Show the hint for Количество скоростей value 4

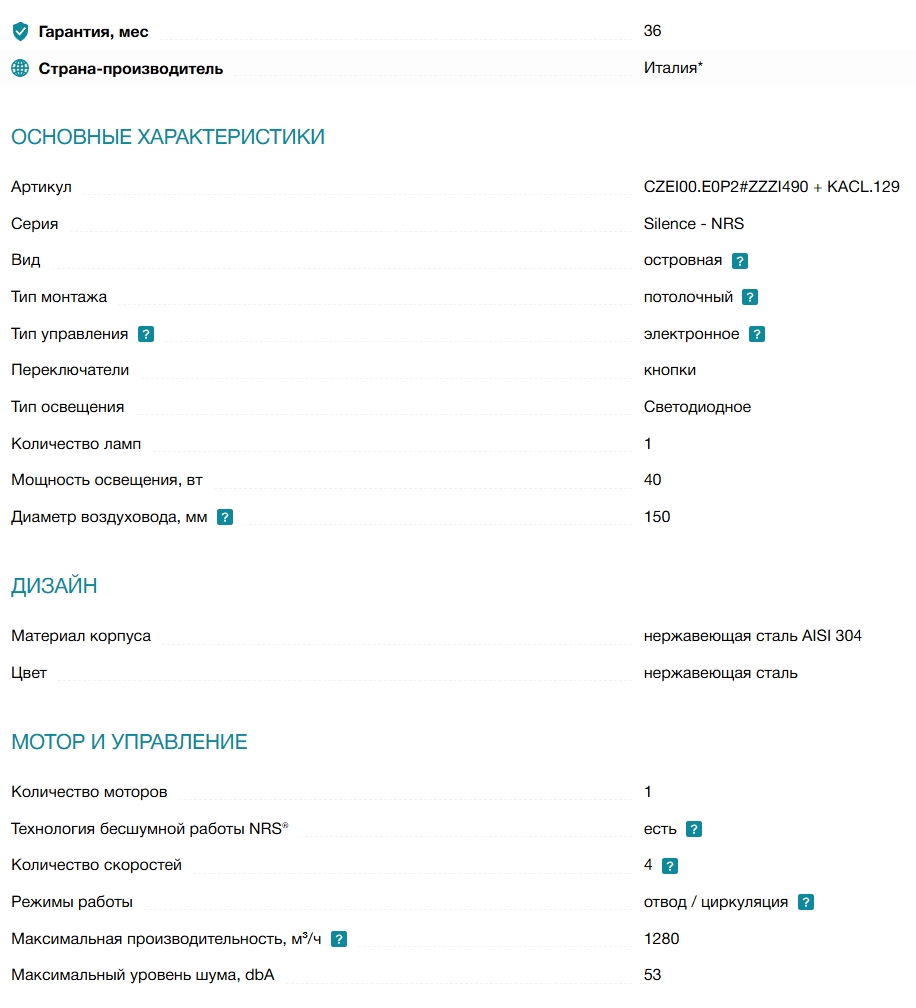tap(670, 866)
